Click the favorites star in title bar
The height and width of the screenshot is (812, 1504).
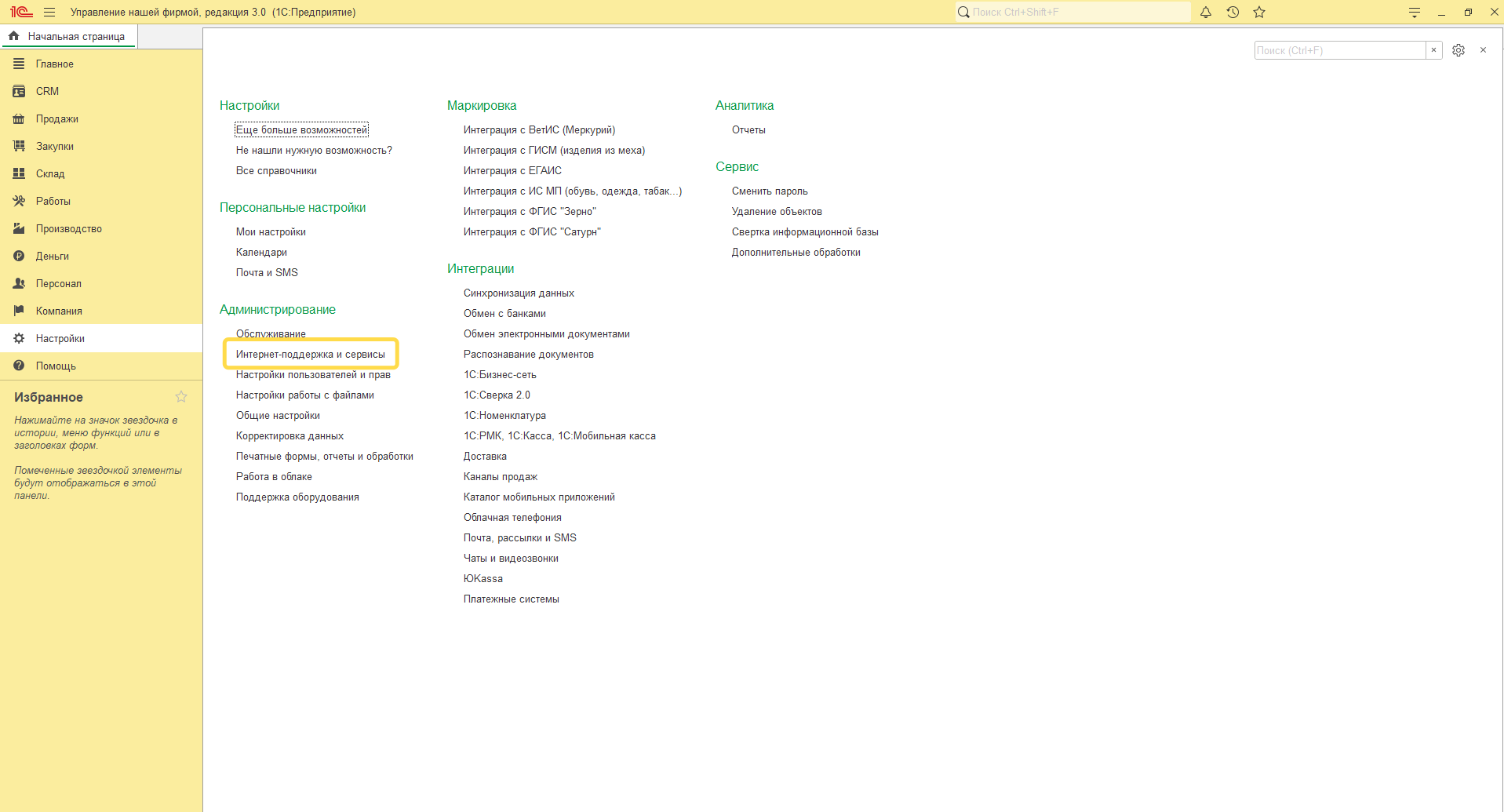(x=1259, y=13)
